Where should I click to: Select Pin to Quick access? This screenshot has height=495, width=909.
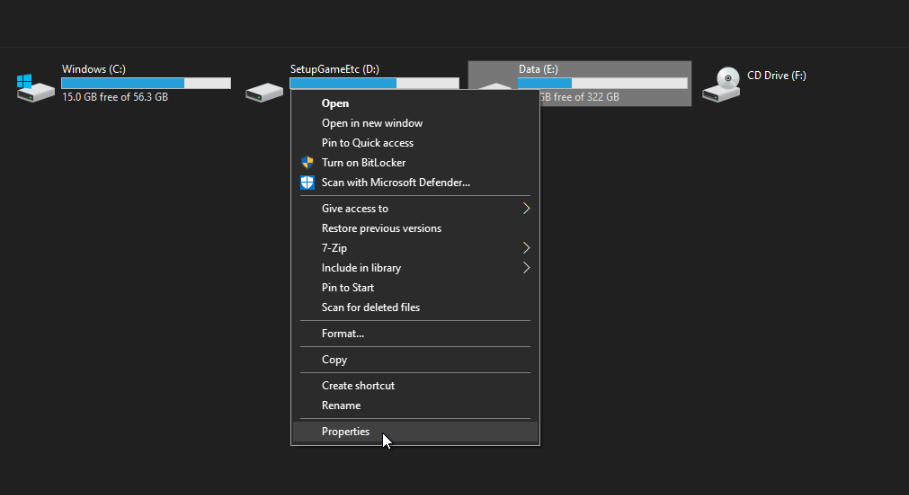click(x=367, y=143)
